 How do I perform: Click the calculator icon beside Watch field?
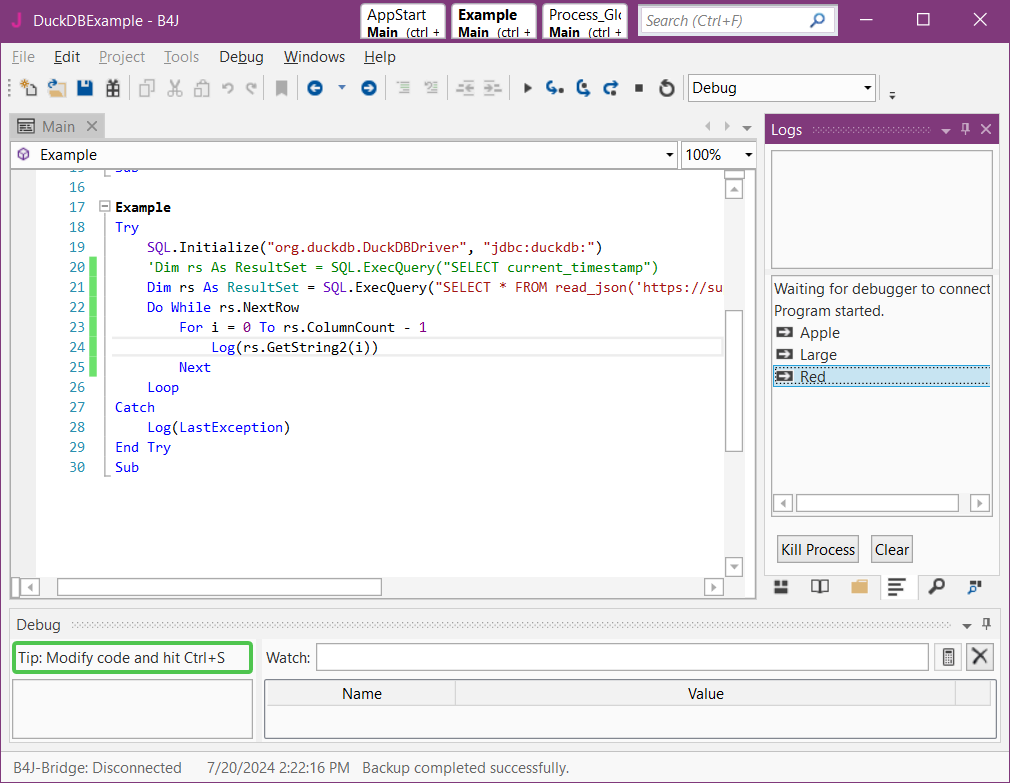pyautogui.click(x=948, y=657)
